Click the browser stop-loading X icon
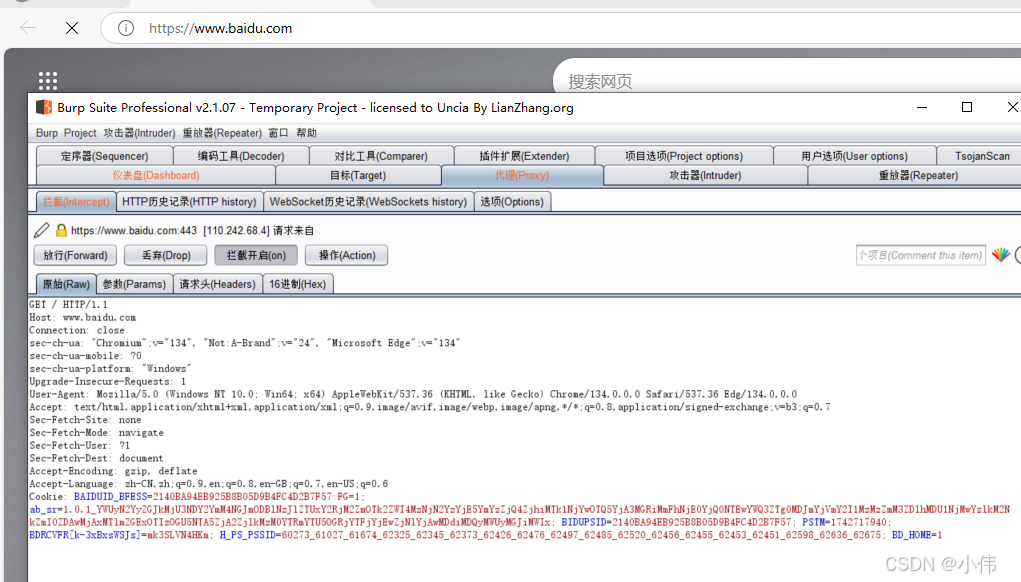The image size is (1021, 582). point(72,28)
